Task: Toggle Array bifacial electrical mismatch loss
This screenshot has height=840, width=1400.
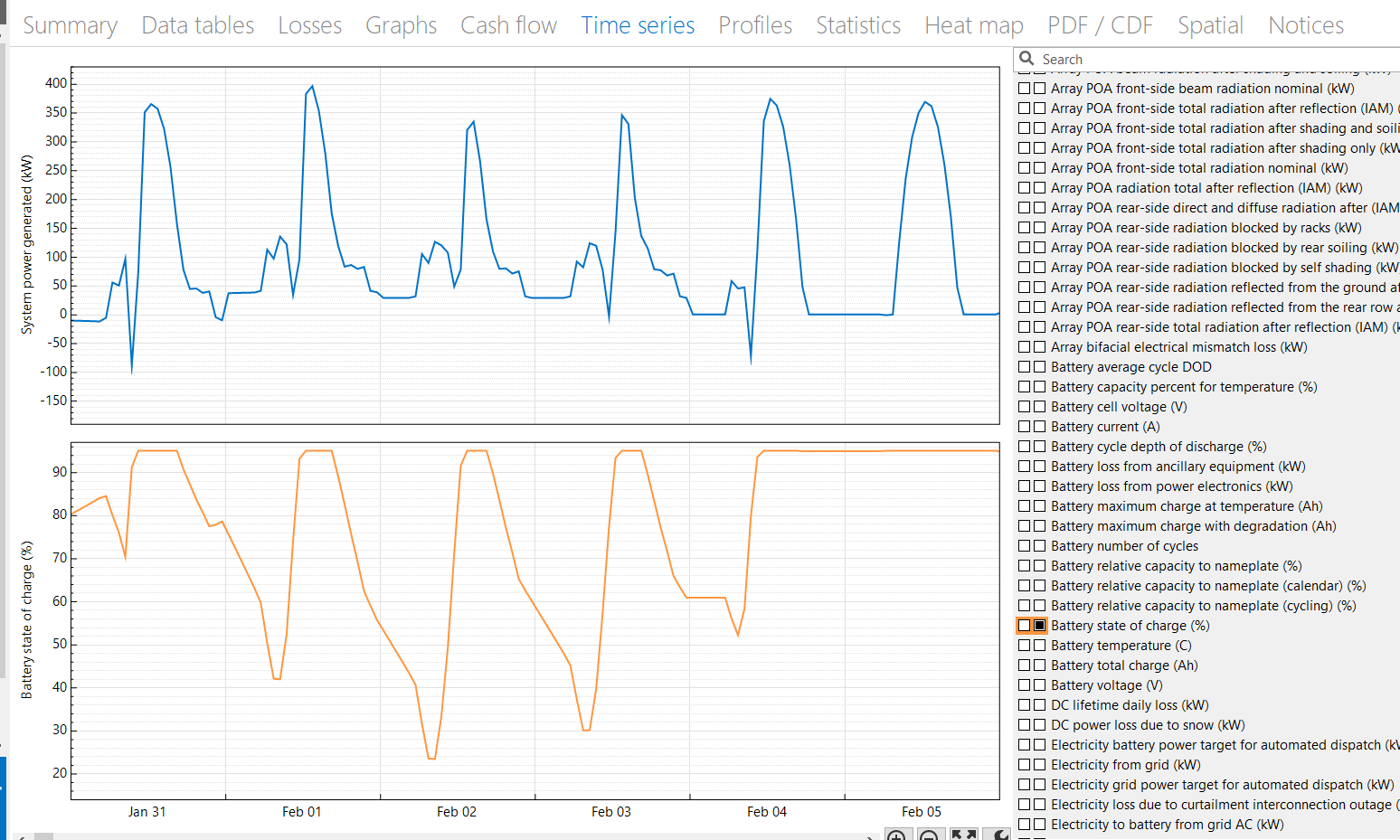Action: coord(1025,346)
